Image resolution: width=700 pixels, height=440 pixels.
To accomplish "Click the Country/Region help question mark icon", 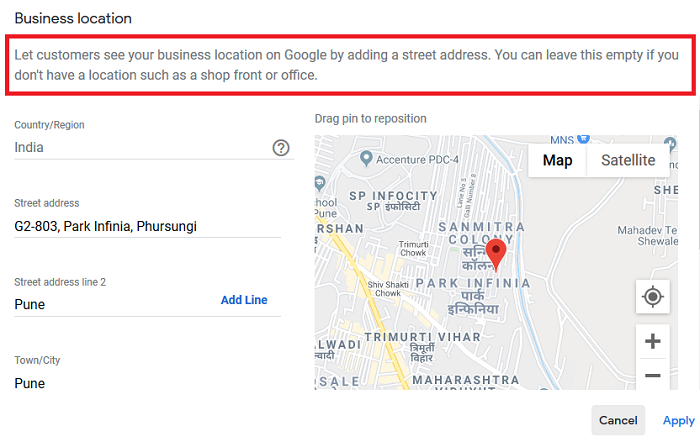I will coord(281,148).
